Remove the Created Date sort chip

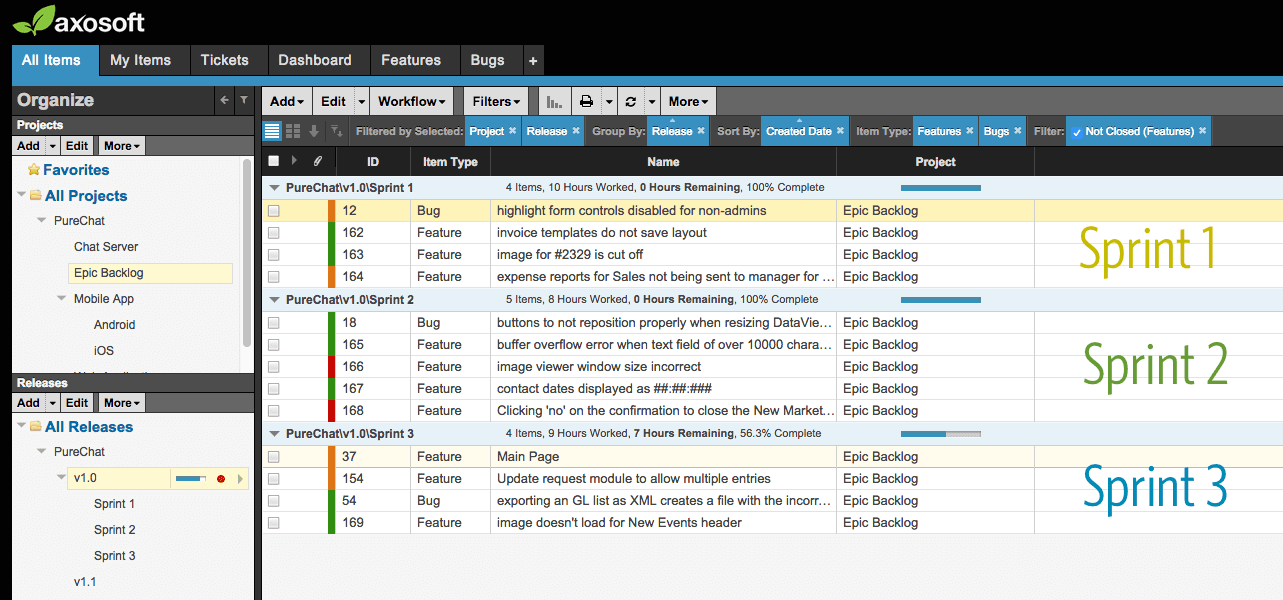[840, 131]
